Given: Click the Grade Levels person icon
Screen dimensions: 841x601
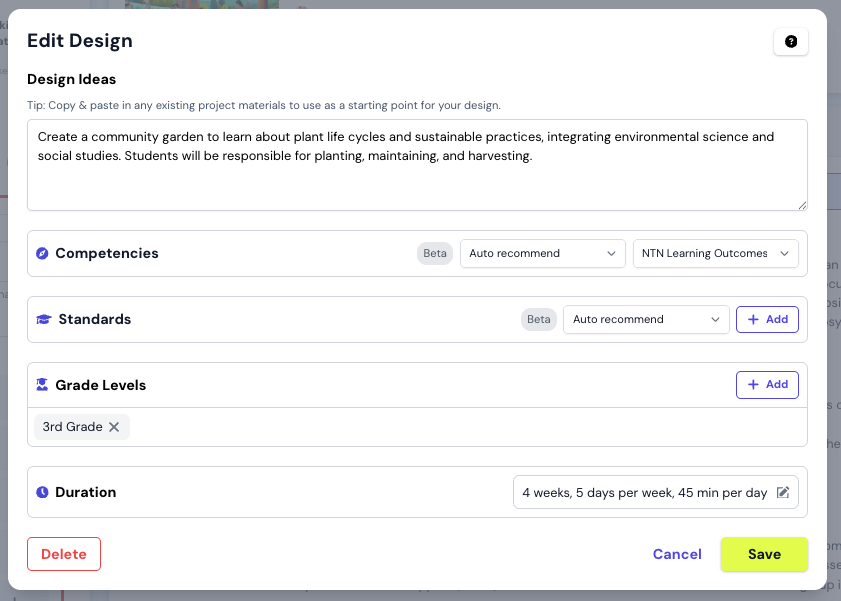Looking at the screenshot, I should 43,384.
